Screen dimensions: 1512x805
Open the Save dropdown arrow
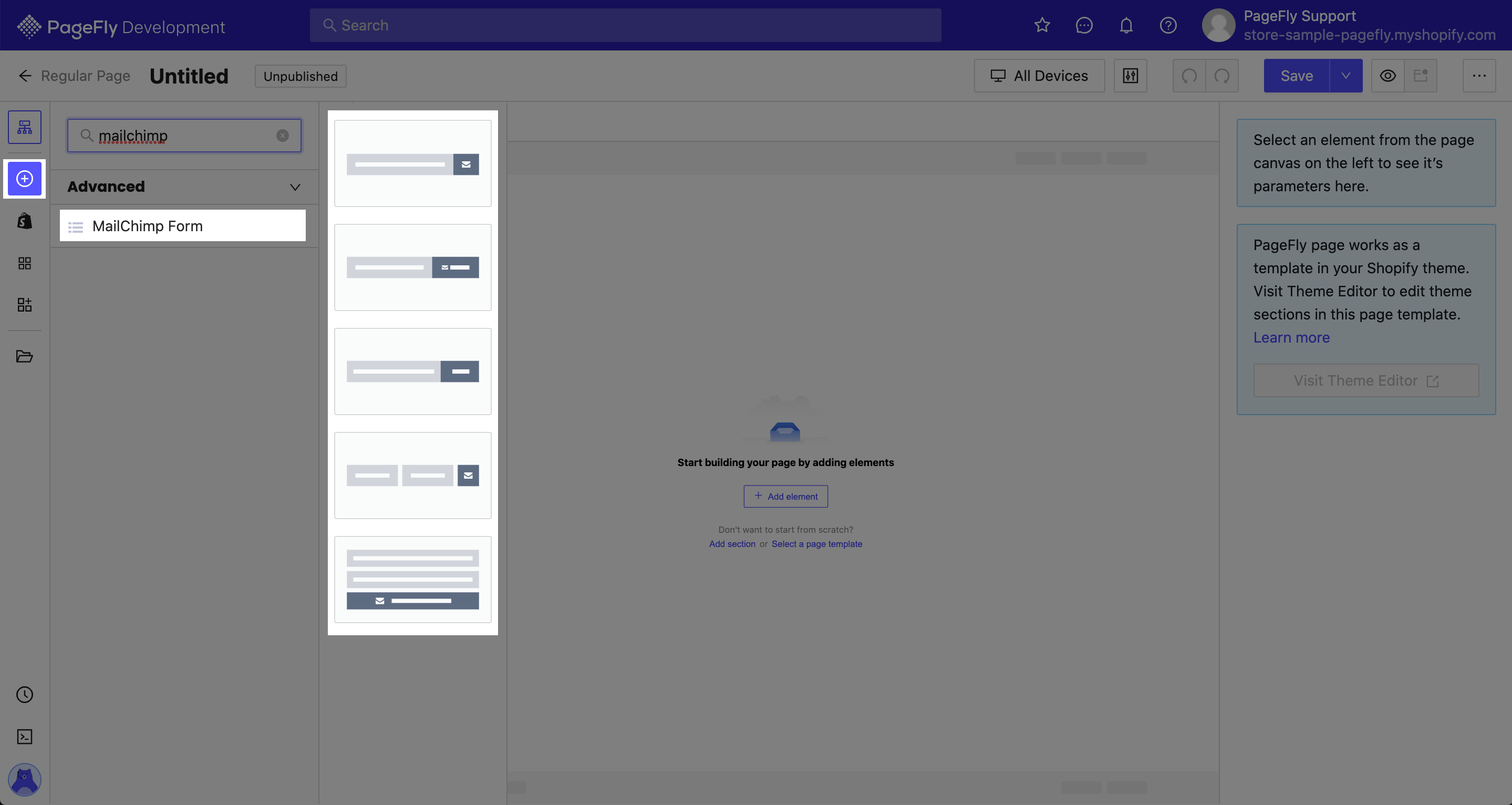point(1346,76)
